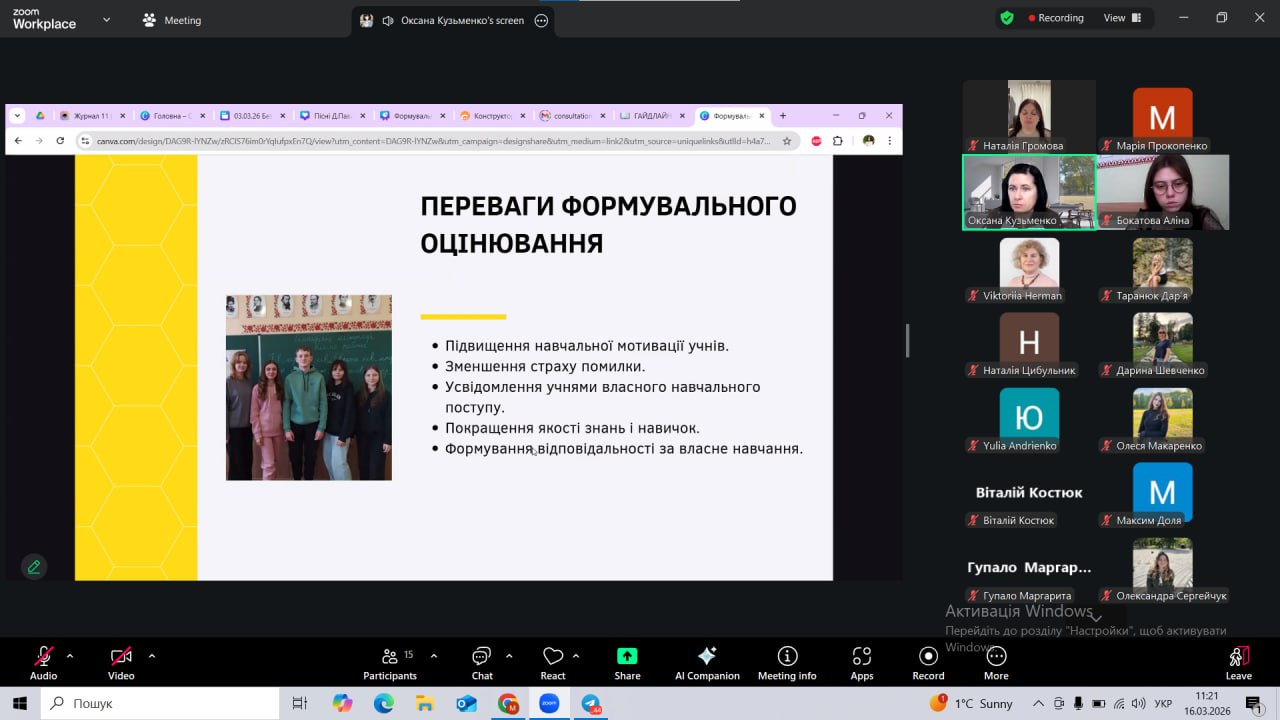Open screen share options ellipsis menu
The width and height of the screenshot is (1280, 720).
[x=542, y=20]
